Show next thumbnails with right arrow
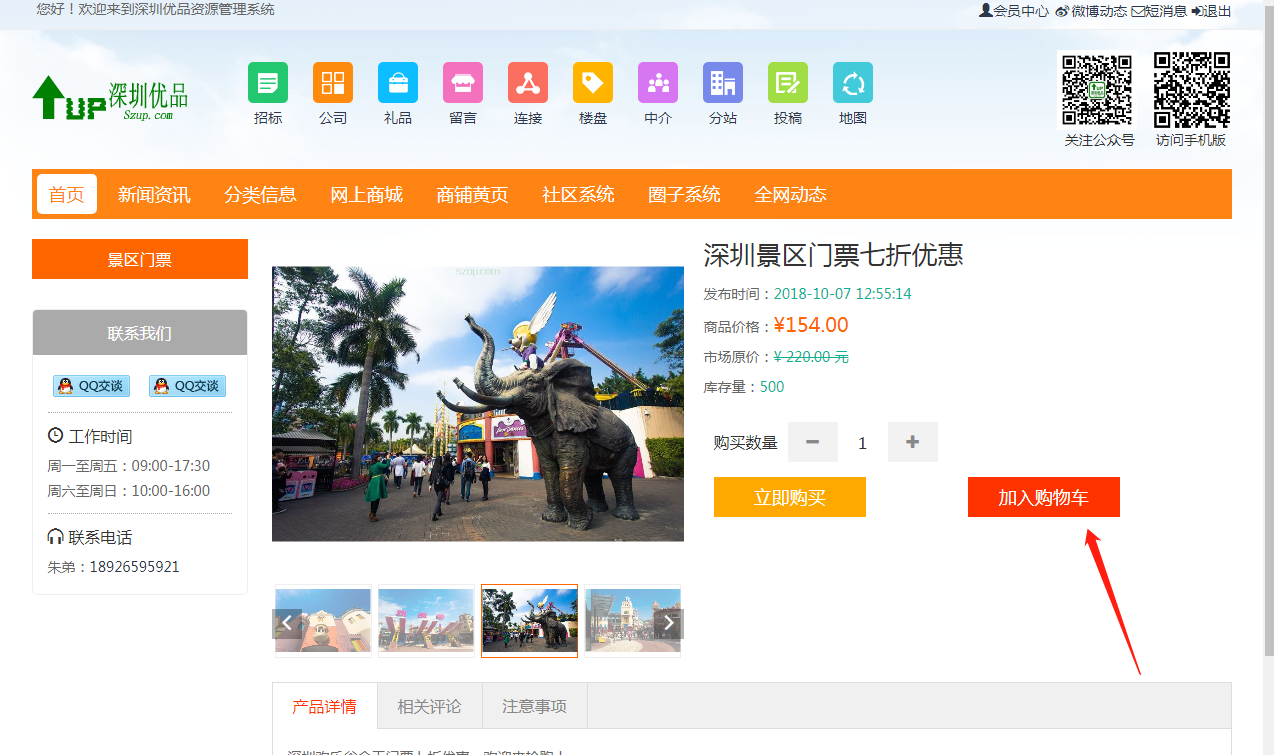The image size is (1274, 755). point(670,623)
